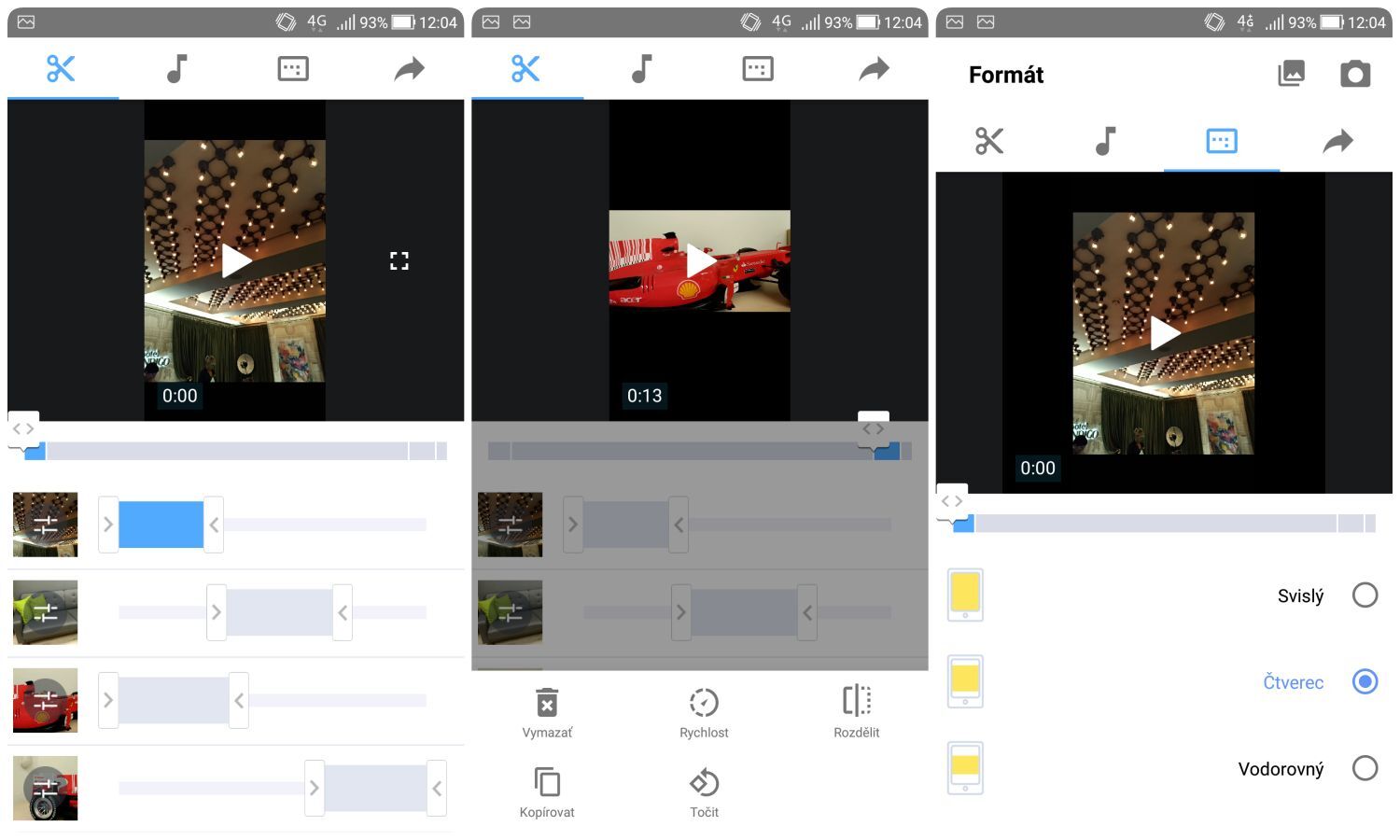
Task: Open the Rychlost speed control
Action: 704,703
